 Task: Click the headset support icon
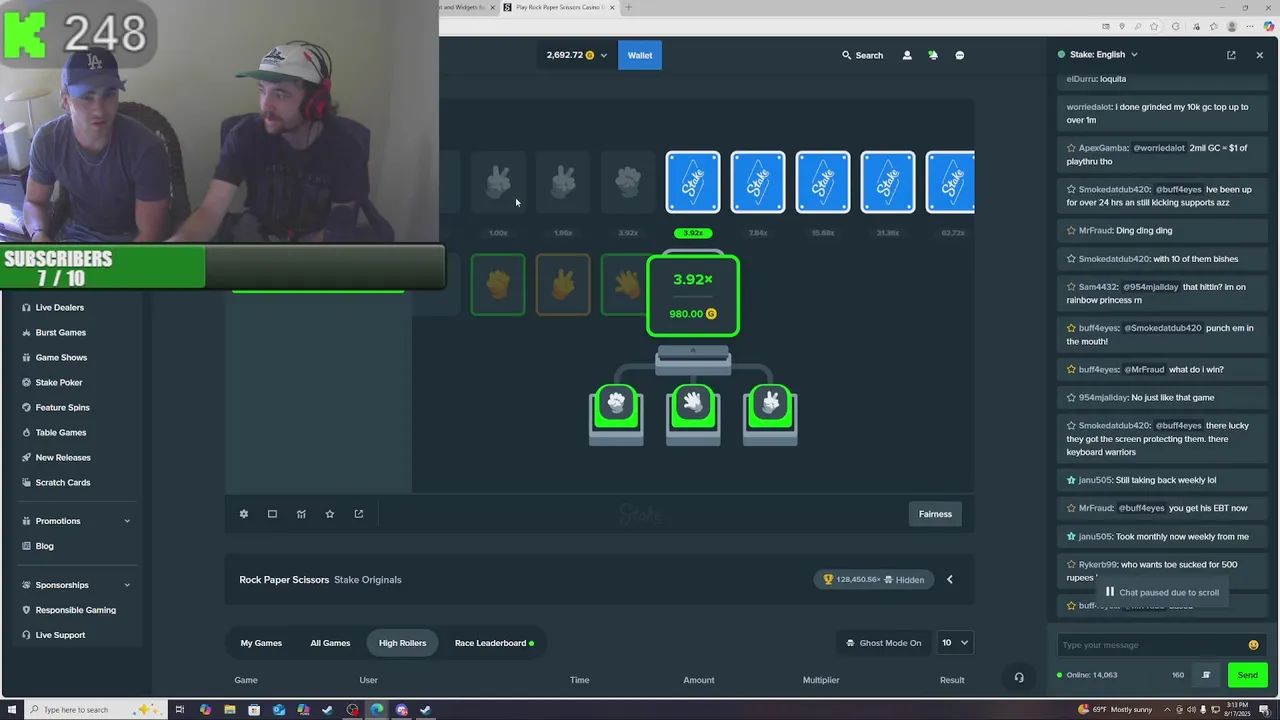coord(1019,678)
